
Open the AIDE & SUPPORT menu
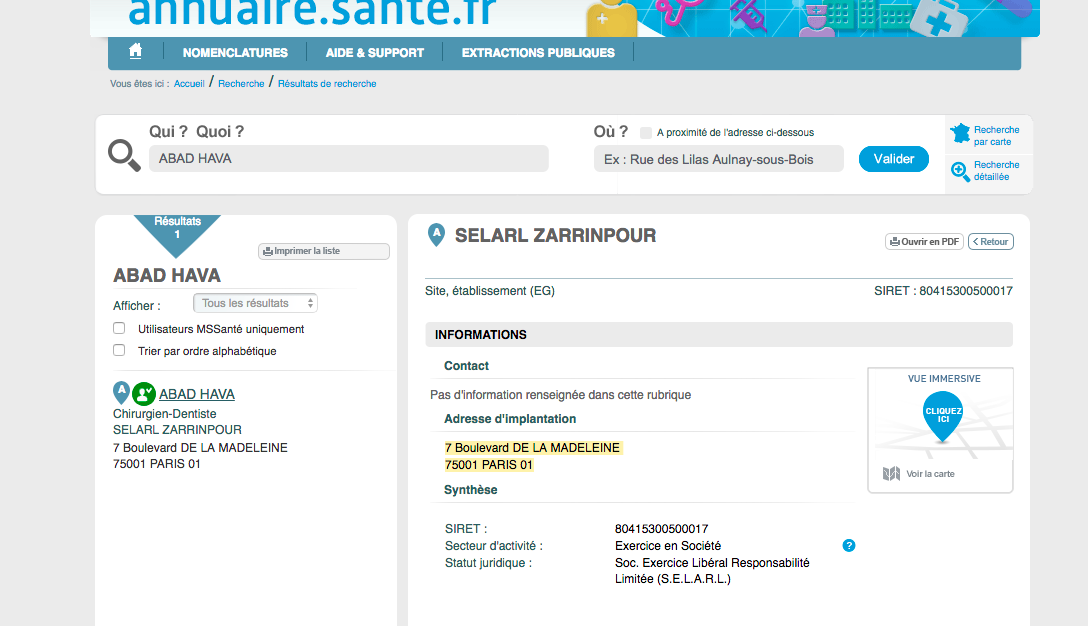[375, 53]
